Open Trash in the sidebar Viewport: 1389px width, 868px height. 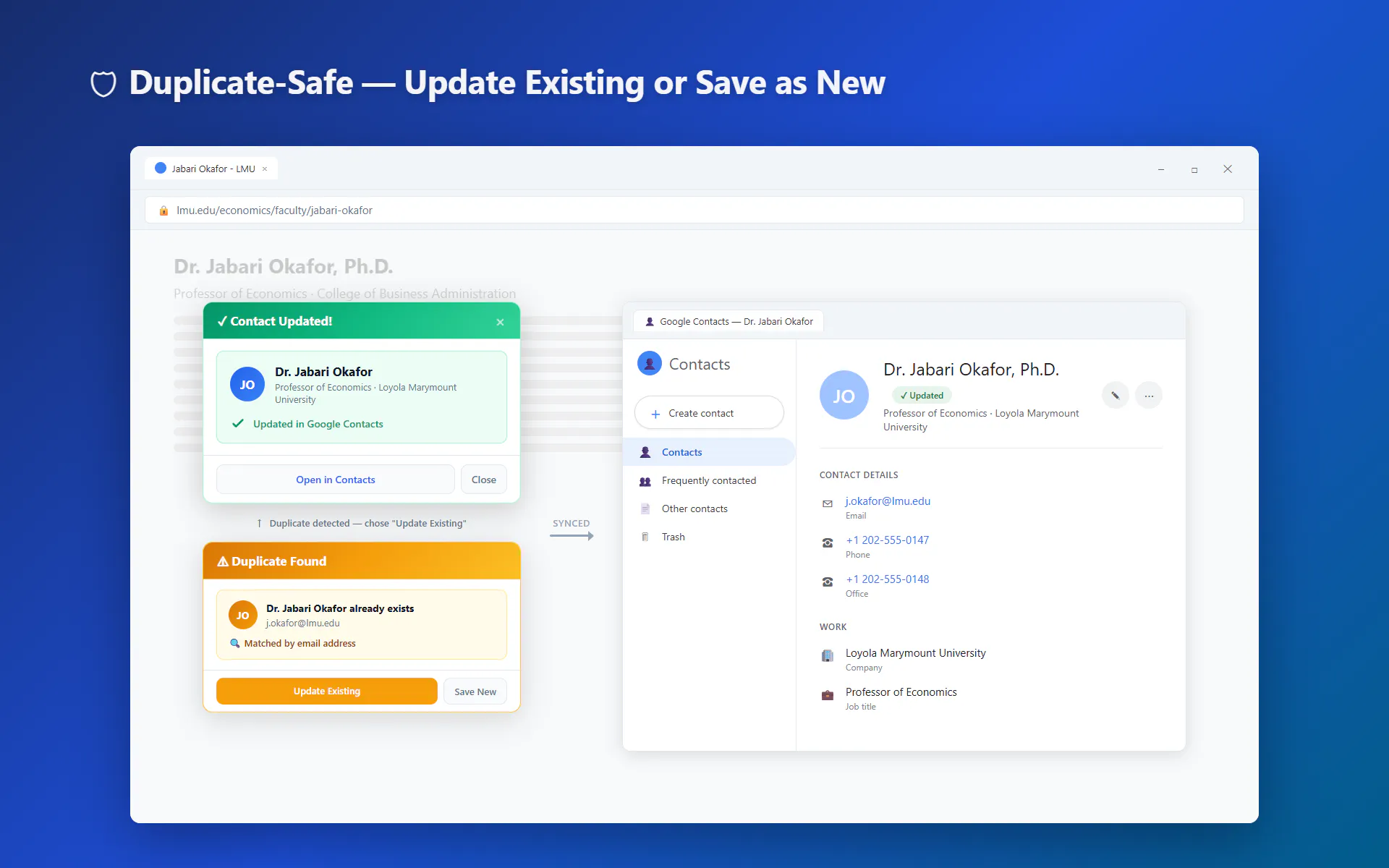tap(709, 537)
